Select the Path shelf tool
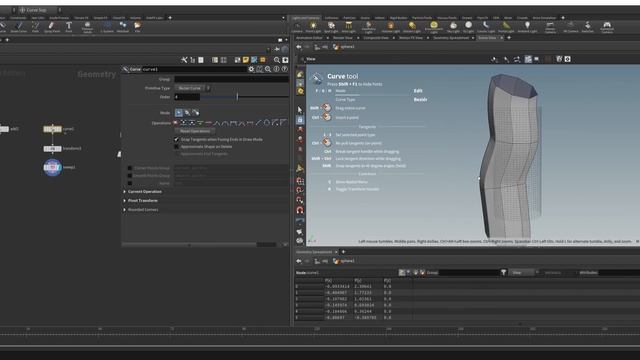This screenshot has width=640, height=360. 35,27
